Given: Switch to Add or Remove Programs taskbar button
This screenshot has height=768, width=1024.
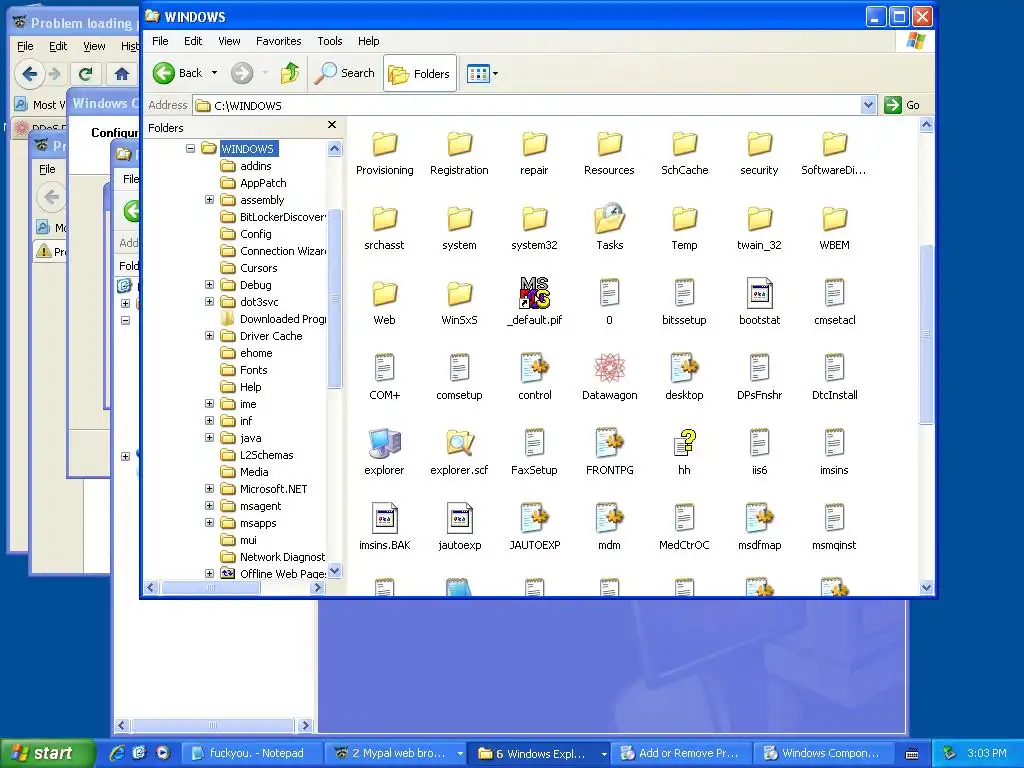Looking at the screenshot, I should tap(682, 753).
